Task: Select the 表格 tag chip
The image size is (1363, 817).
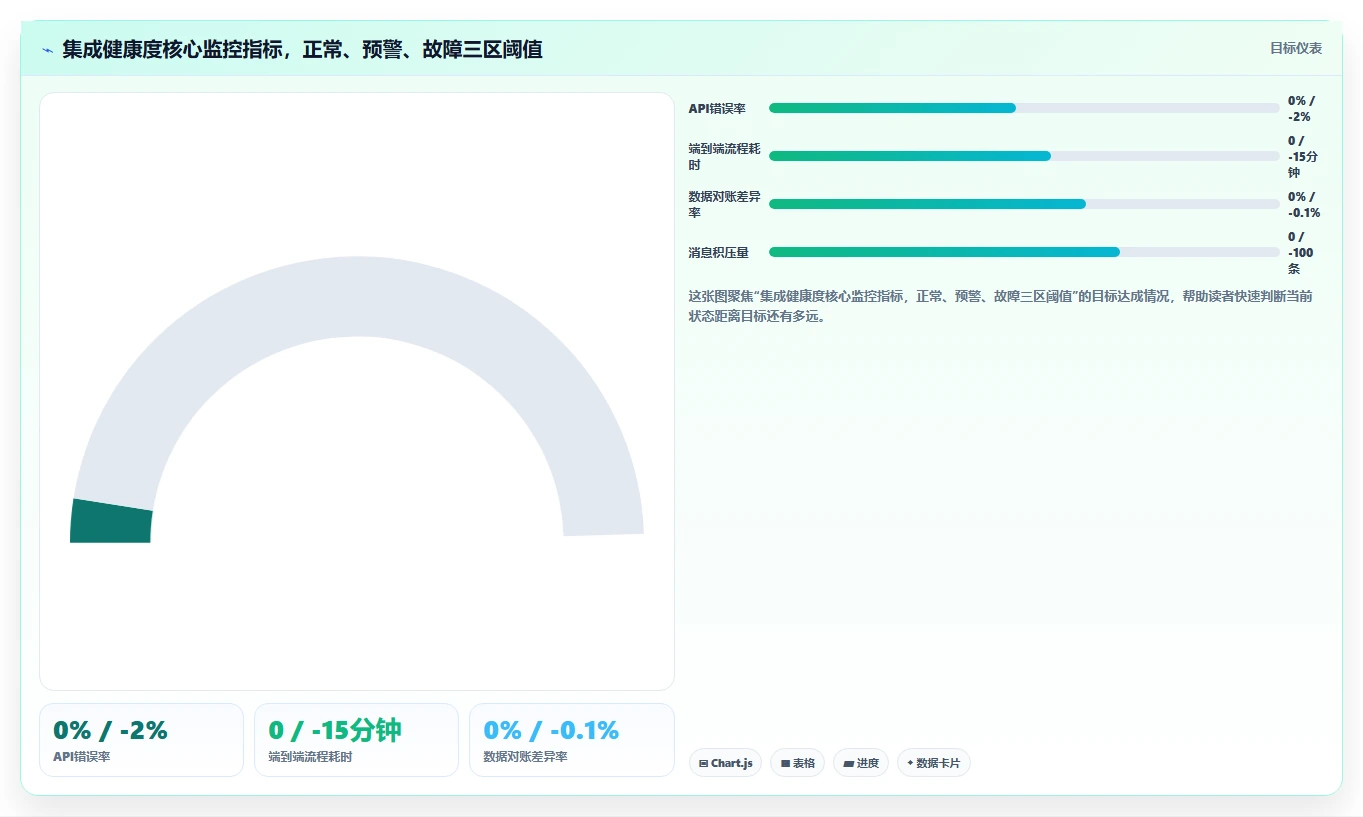Action: click(797, 763)
